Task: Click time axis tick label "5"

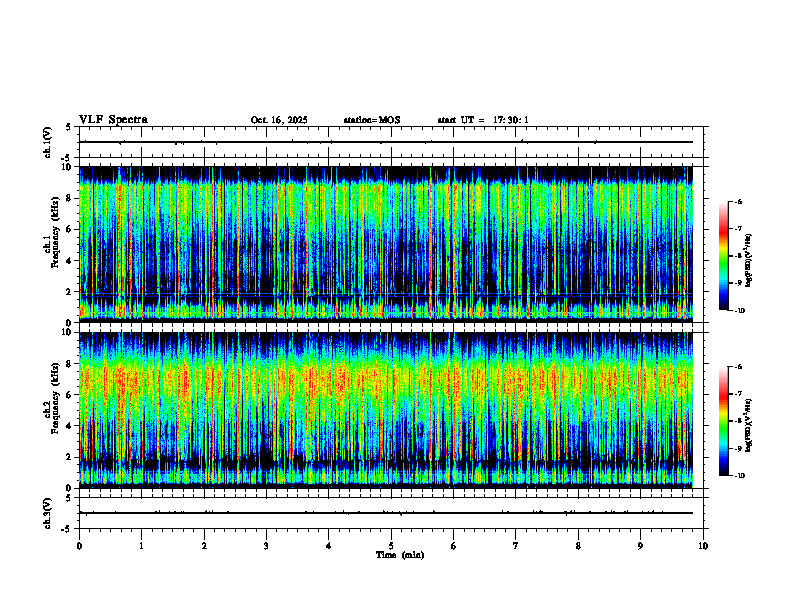Action: (x=391, y=546)
